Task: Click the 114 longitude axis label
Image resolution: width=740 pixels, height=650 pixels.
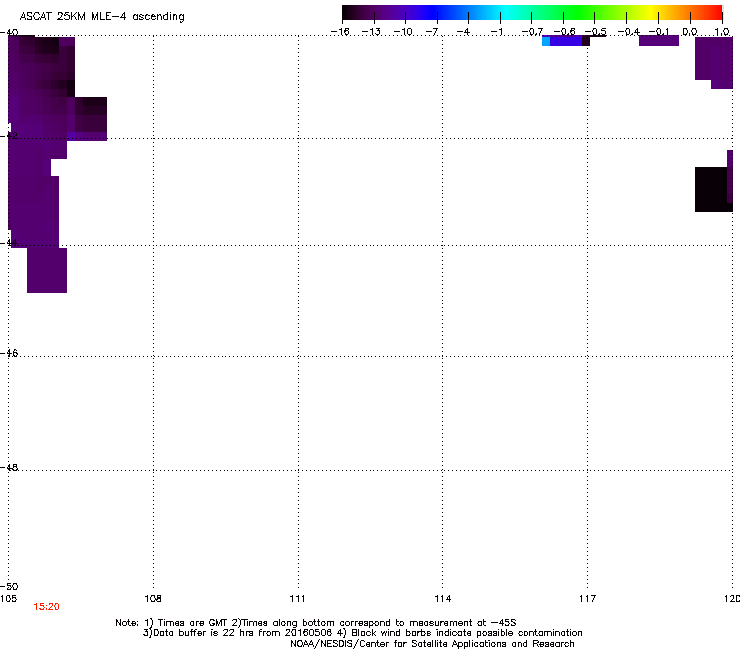Action: click(x=442, y=599)
